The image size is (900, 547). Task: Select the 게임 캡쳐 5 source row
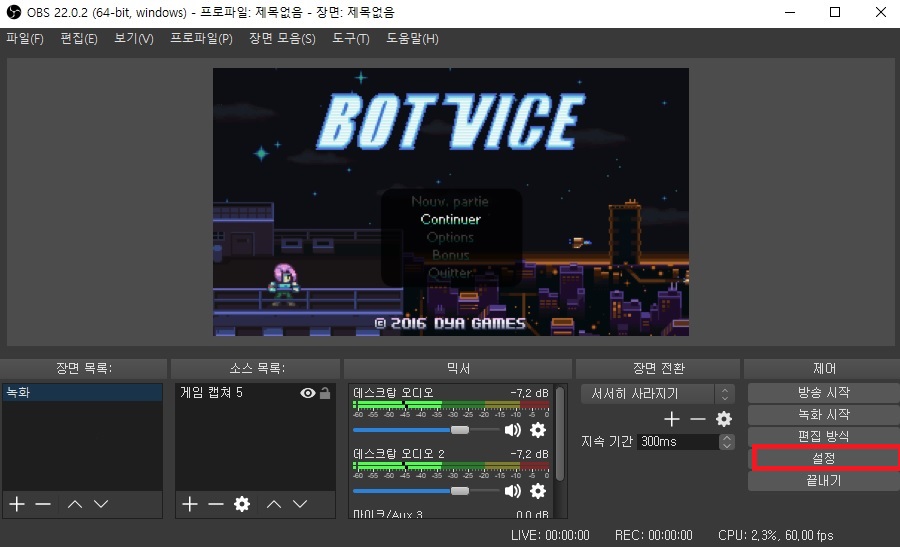tap(255, 393)
